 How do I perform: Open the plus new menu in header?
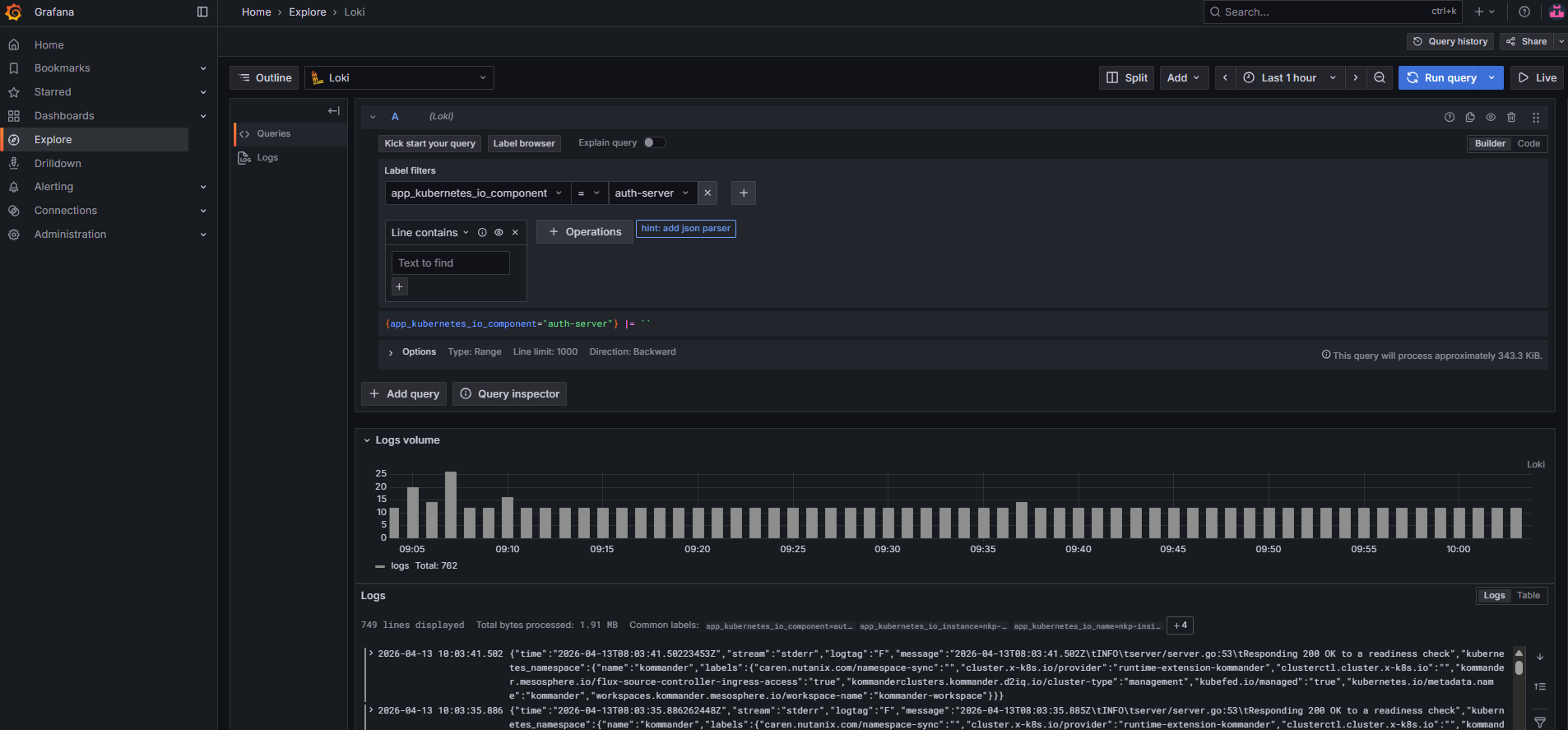tap(1484, 12)
